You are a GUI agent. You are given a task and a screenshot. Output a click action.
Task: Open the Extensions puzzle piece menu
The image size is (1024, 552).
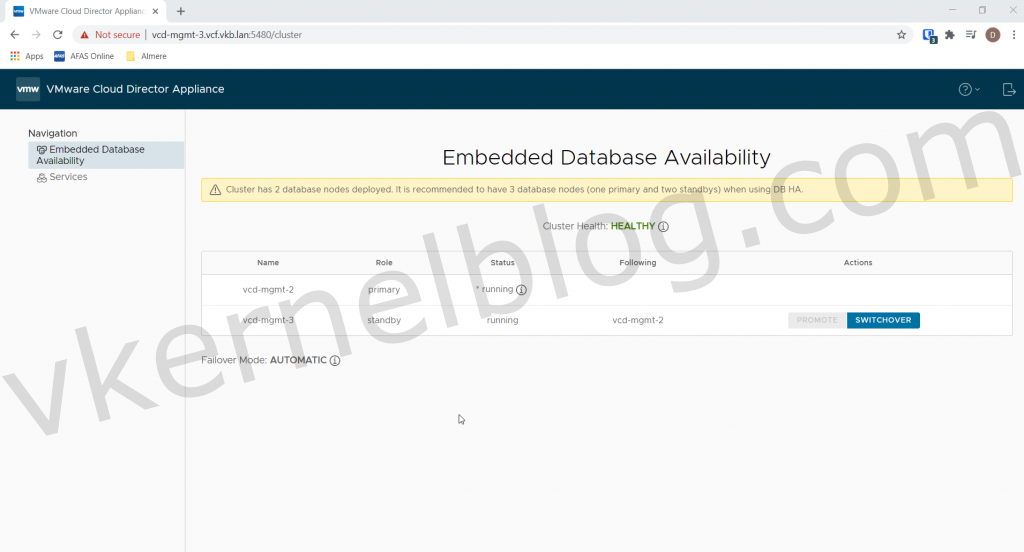tap(950, 35)
